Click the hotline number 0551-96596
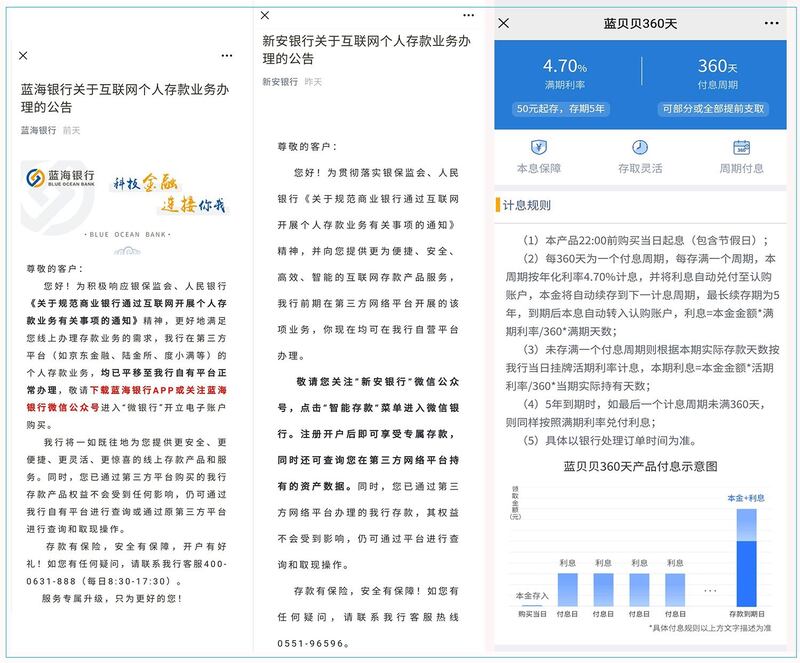The image size is (800, 663). pos(311,644)
